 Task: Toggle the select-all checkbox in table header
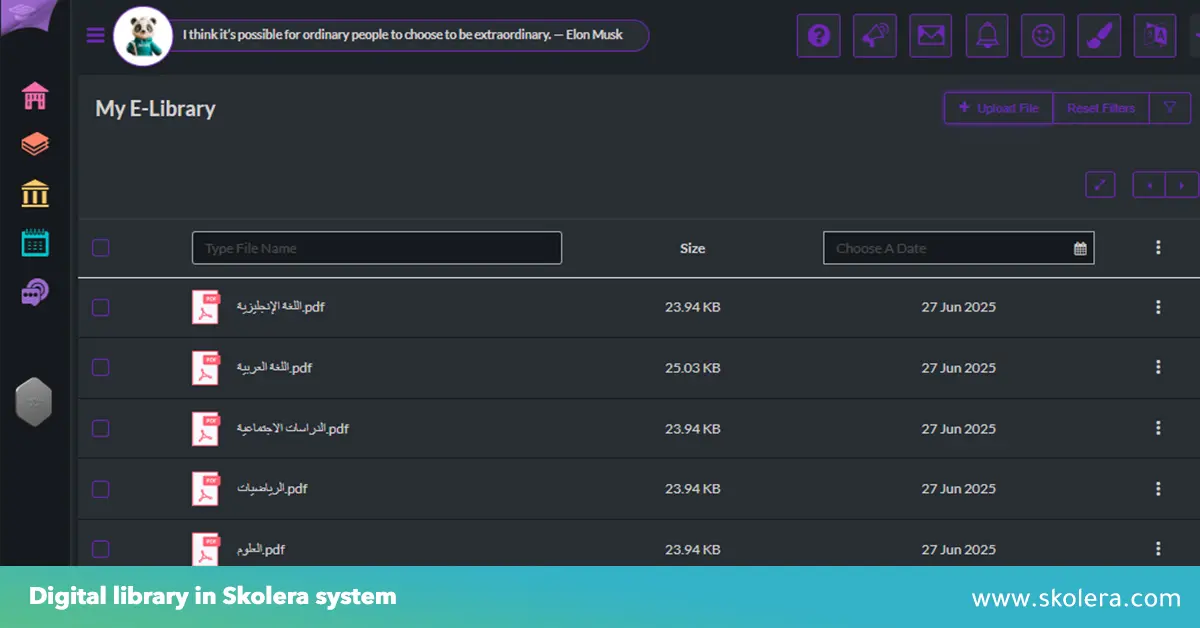(100, 247)
